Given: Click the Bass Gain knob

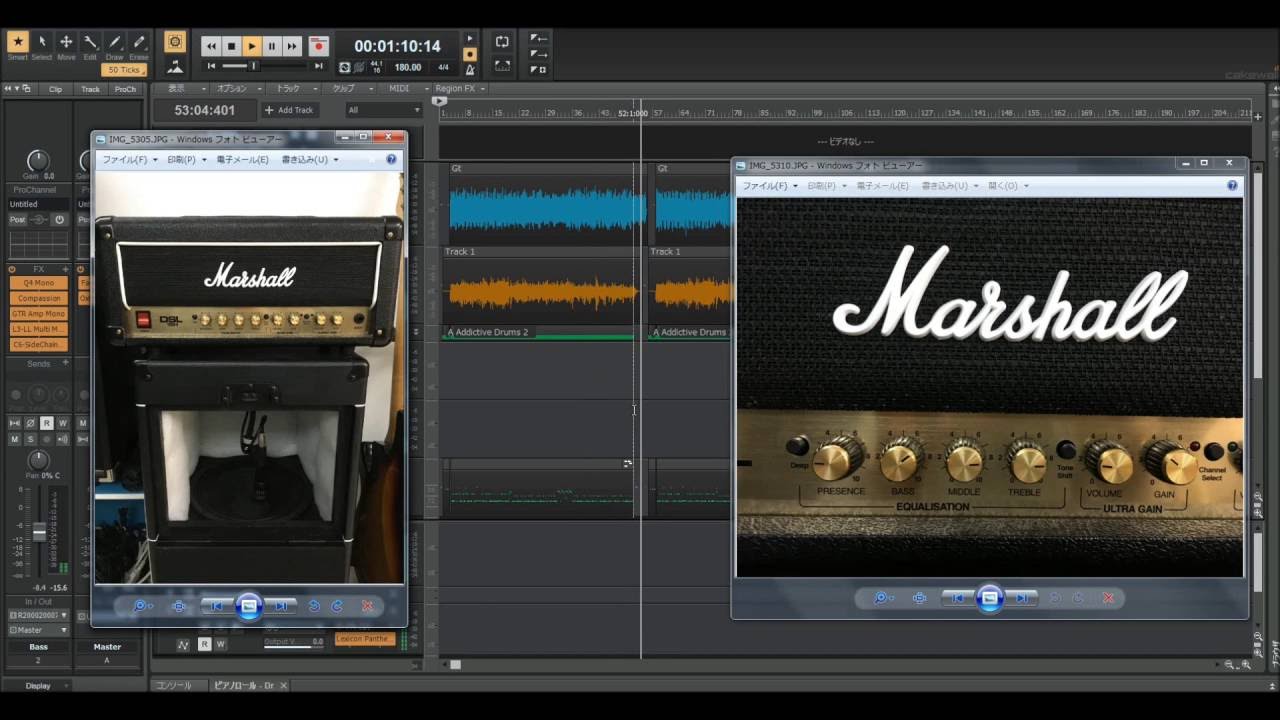Looking at the screenshot, I should 38,160.
